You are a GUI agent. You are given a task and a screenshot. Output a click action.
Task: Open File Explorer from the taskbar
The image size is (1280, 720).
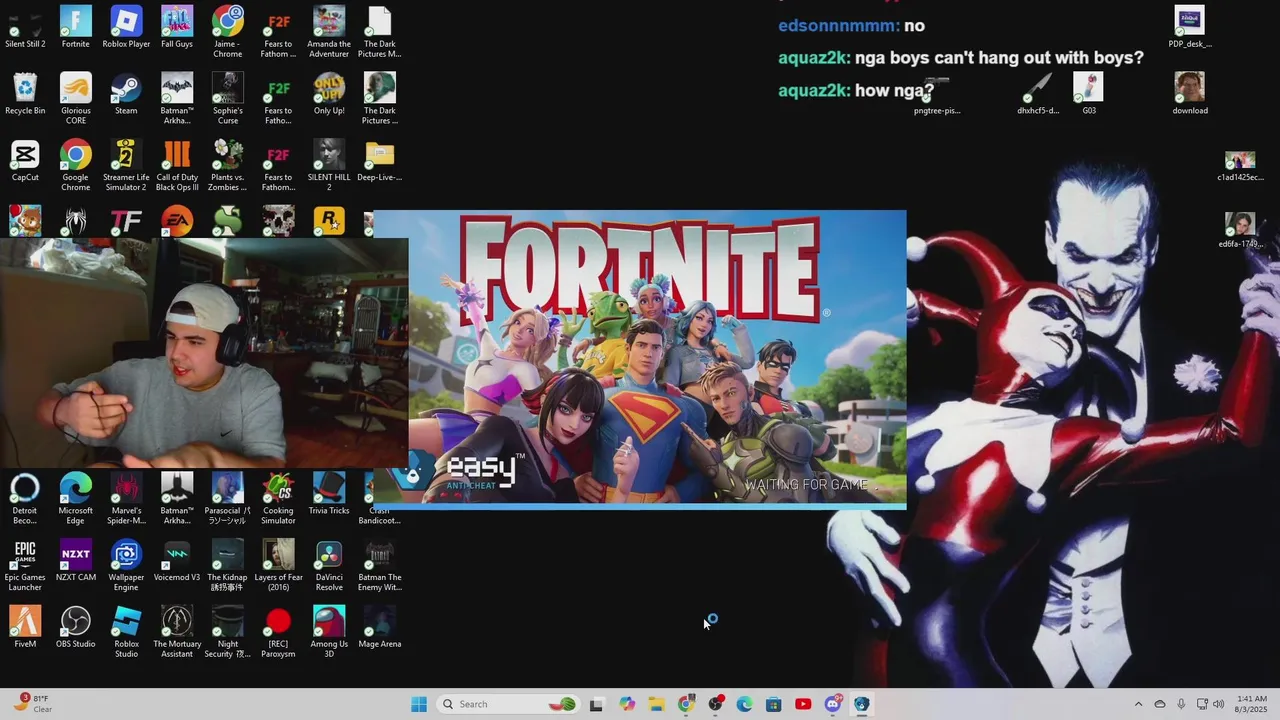tap(656, 704)
